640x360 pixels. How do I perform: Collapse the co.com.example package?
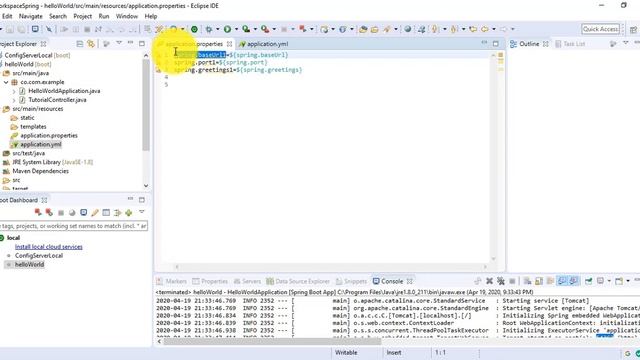[6, 82]
